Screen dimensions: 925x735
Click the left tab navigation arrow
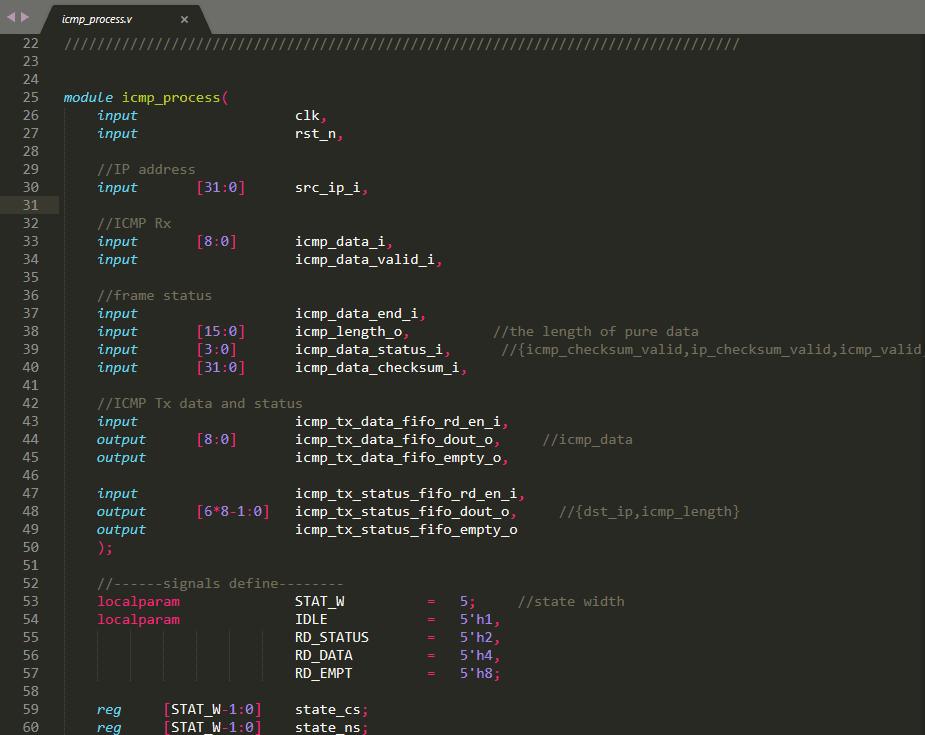(x=11, y=17)
